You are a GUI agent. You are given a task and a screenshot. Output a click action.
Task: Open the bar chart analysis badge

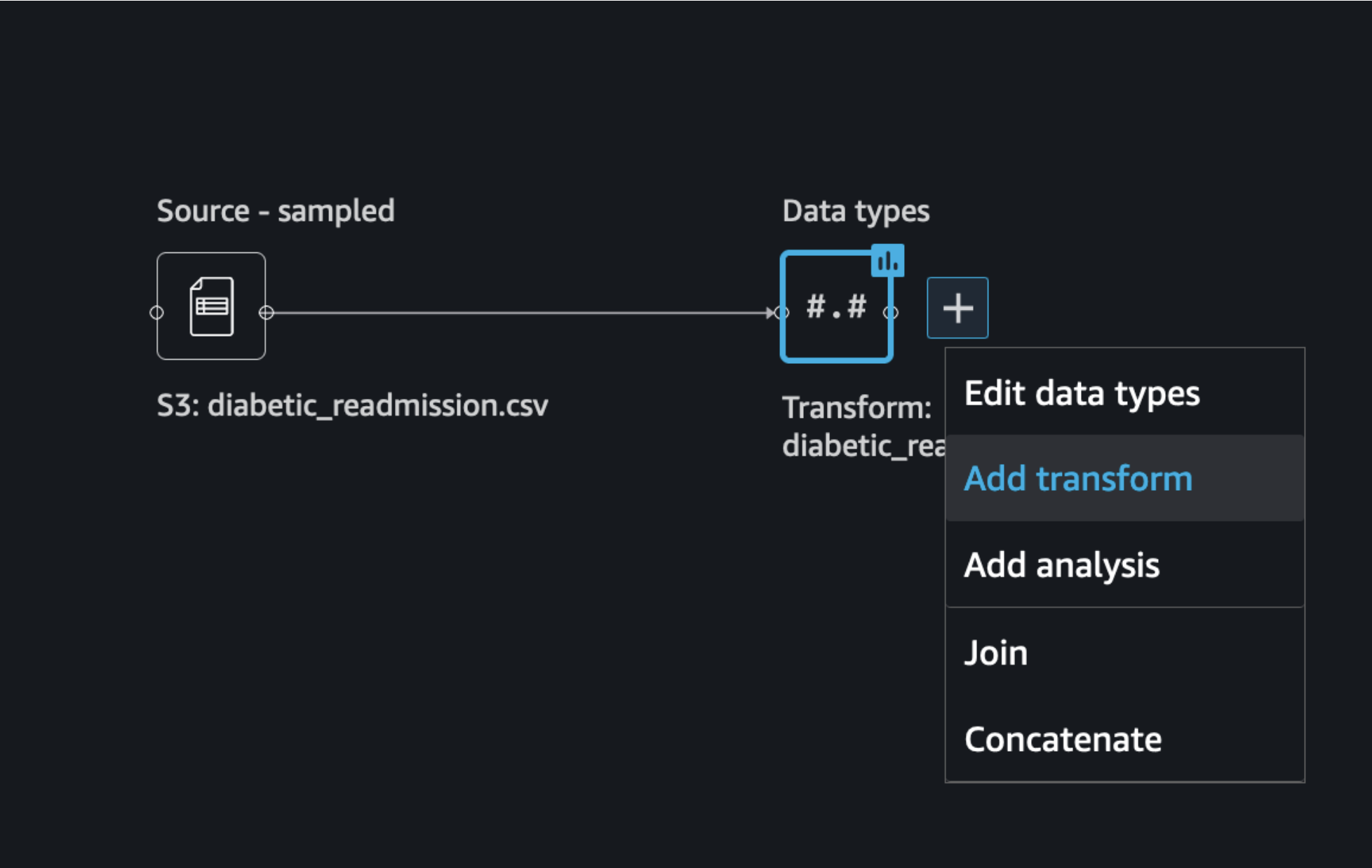[x=887, y=261]
